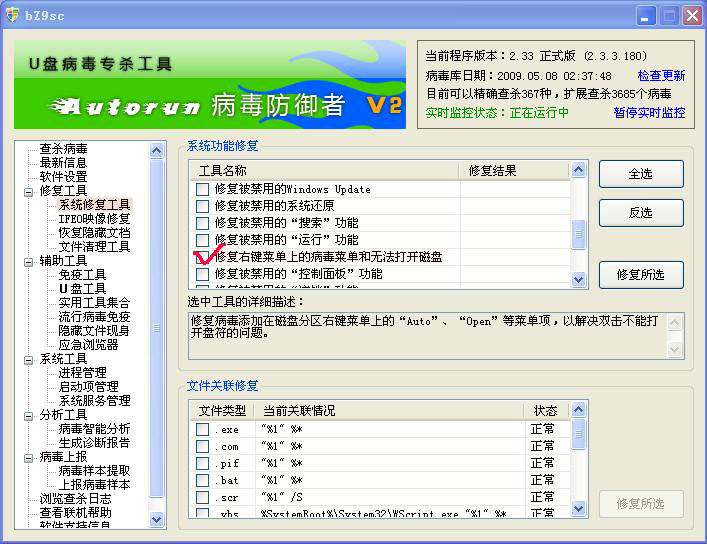Collapse the 辅助工具 tree node

point(28,262)
